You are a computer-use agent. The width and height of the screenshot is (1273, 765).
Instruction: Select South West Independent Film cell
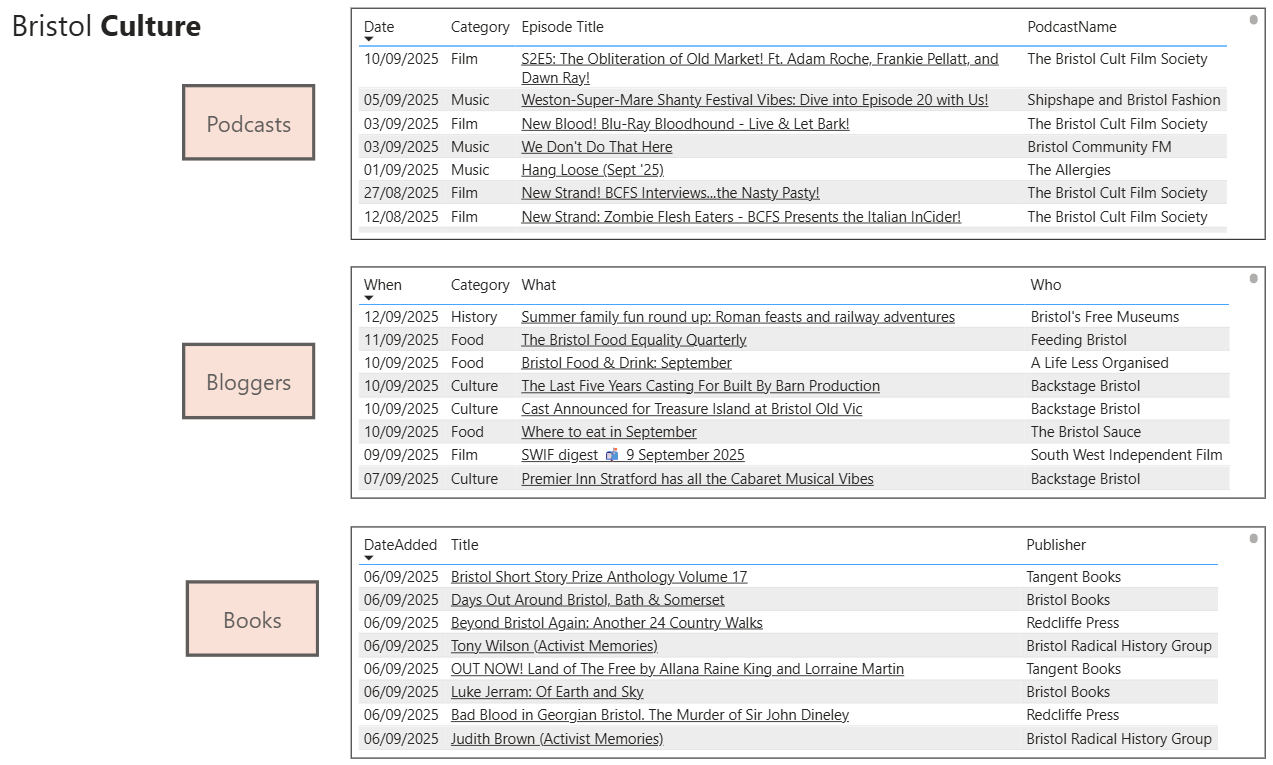tap(1127, 455)
